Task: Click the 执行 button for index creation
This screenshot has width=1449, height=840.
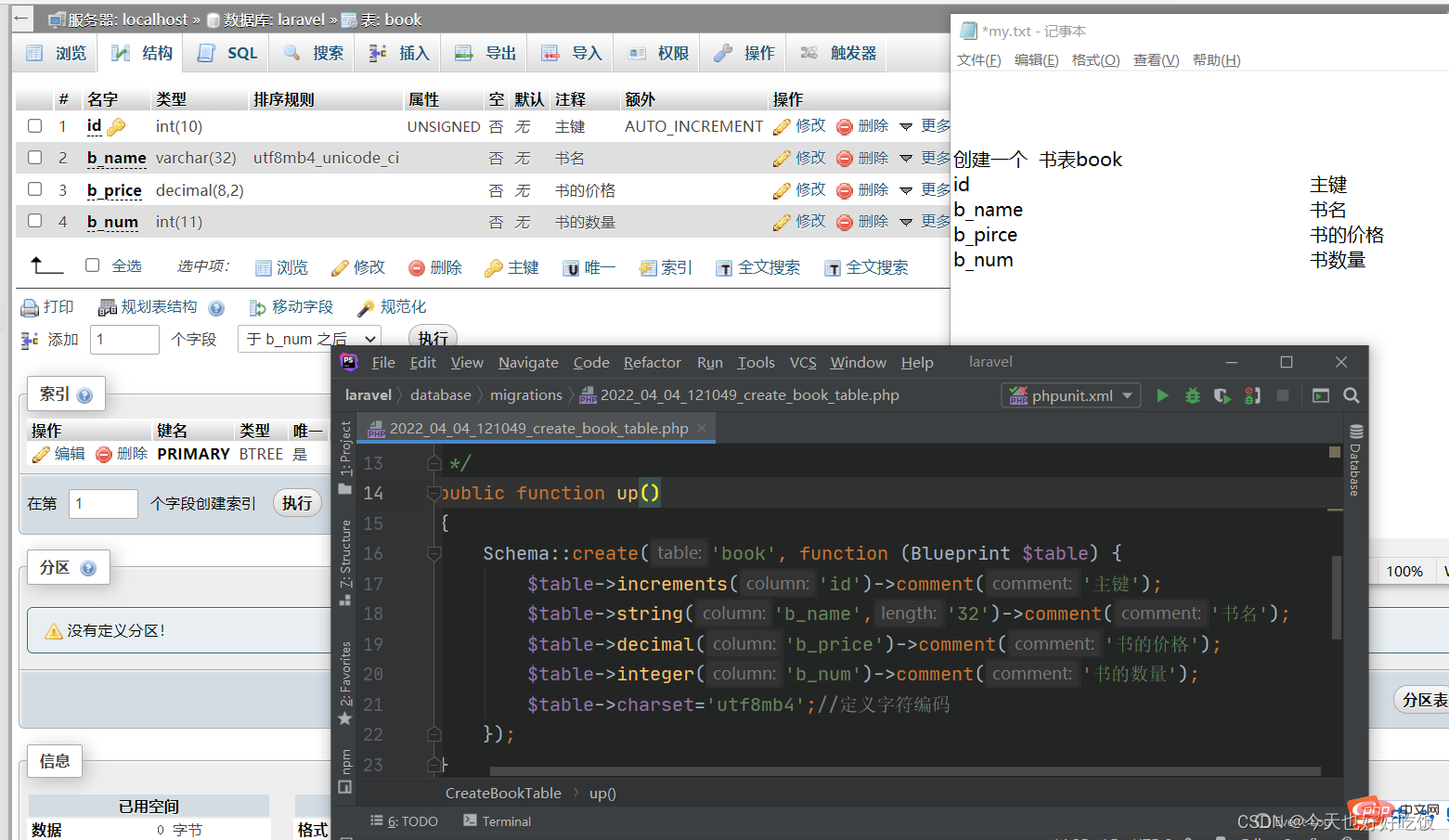Action: pos(297,503)
